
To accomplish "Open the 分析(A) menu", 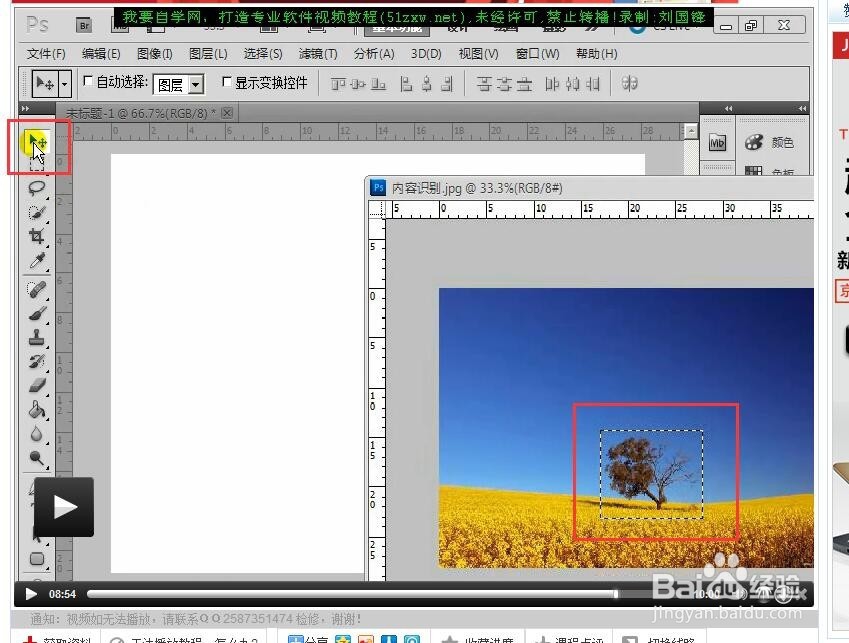I will click(x=374, y=54).
